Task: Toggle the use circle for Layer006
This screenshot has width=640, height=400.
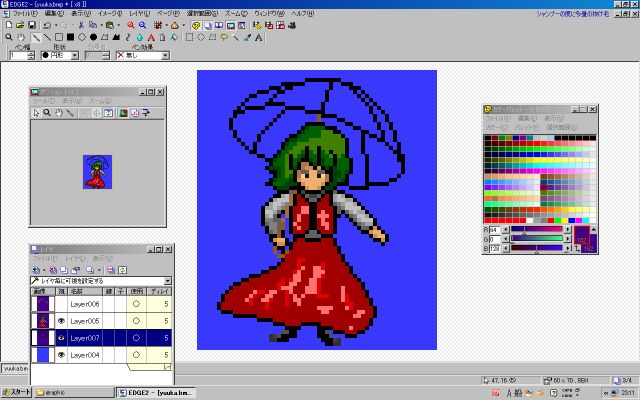Action: tap(136, 304)
